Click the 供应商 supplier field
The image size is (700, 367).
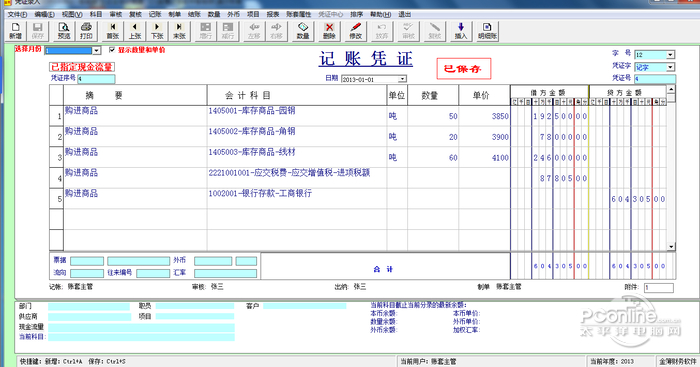click(89, 317)
